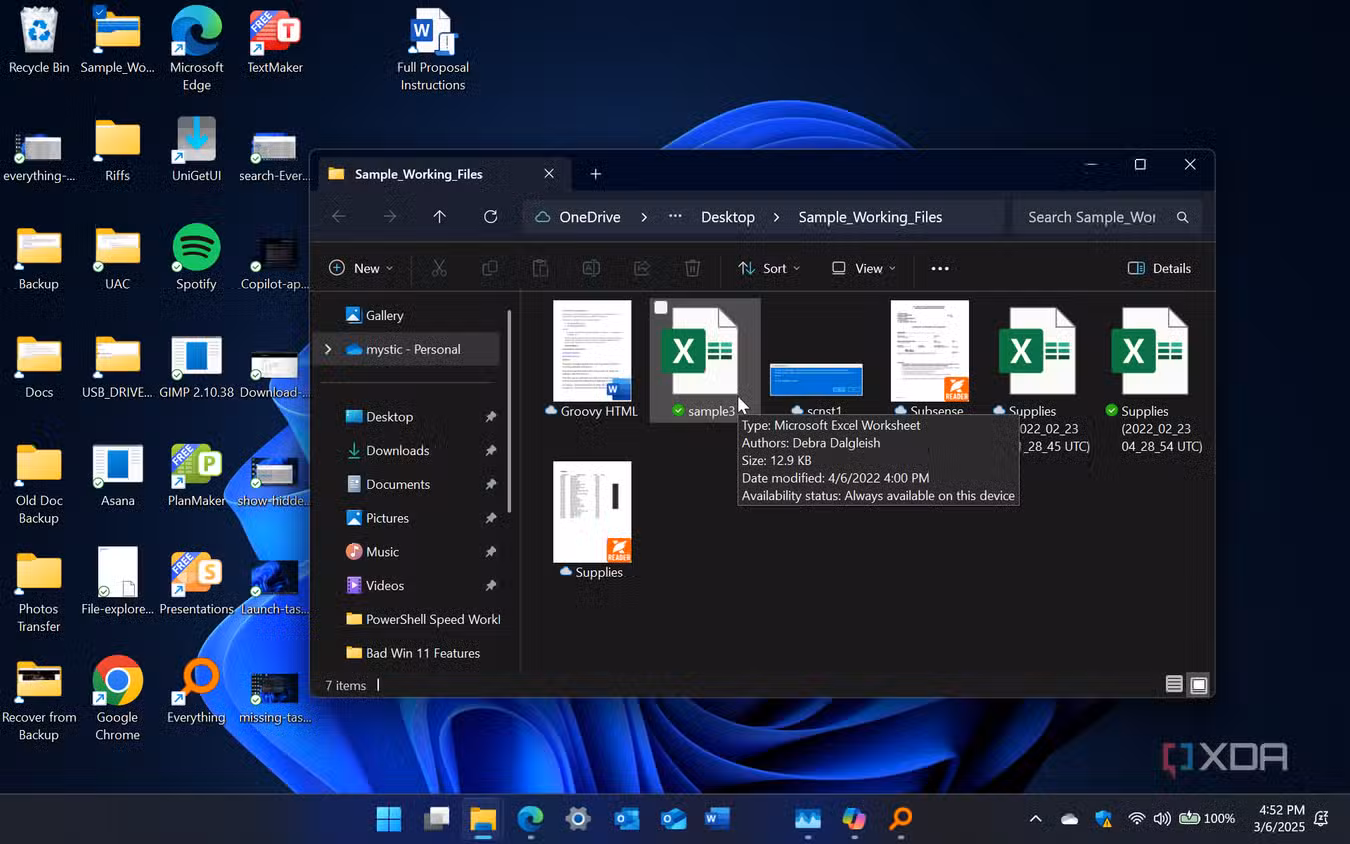Rename the selection using the Rename icon
1350x844 pixels.
point(591,268)
